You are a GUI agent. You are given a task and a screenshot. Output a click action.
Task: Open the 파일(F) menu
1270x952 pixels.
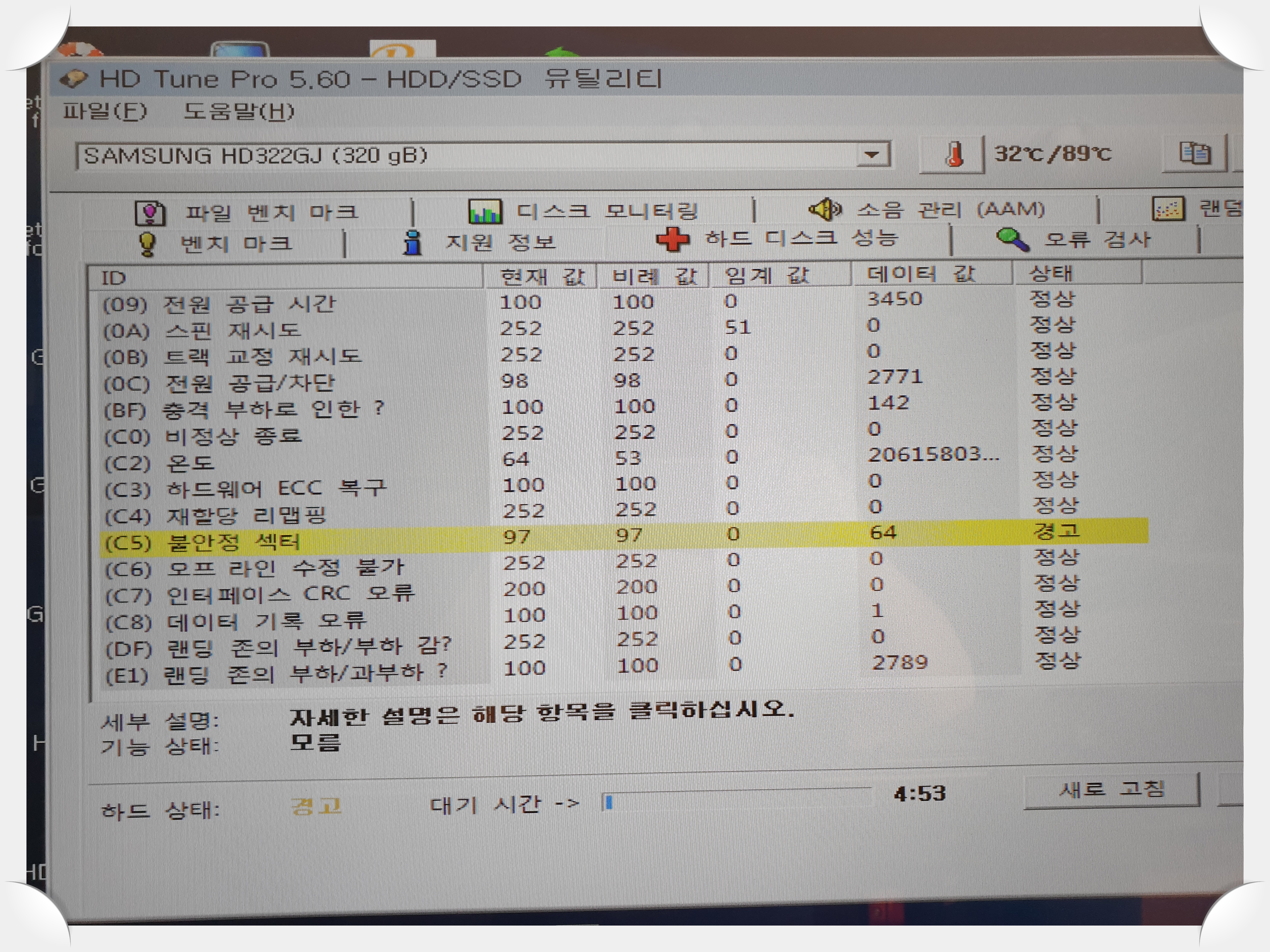pos(105,111)
